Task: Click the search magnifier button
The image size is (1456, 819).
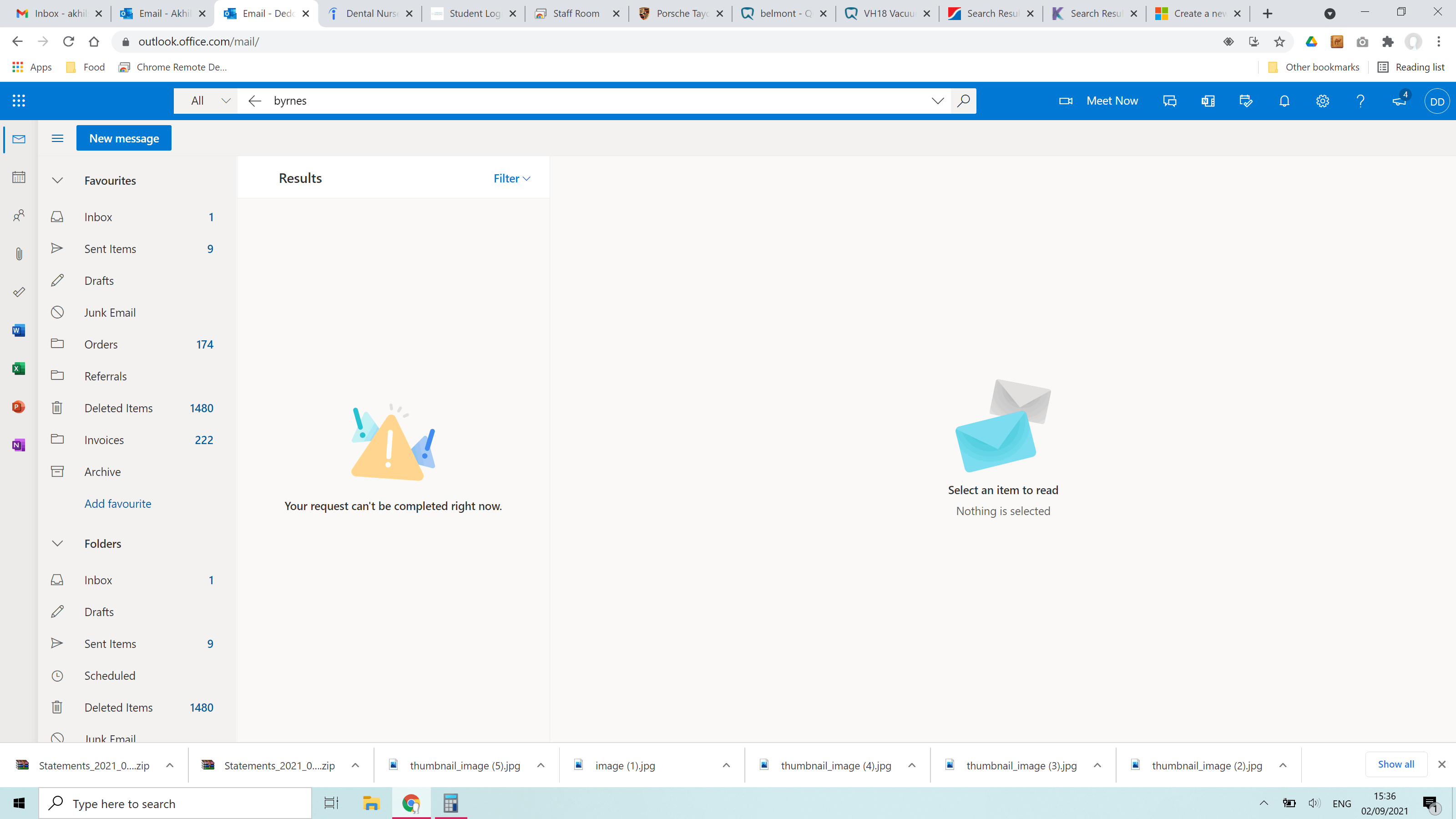Action: coord(963,101)
